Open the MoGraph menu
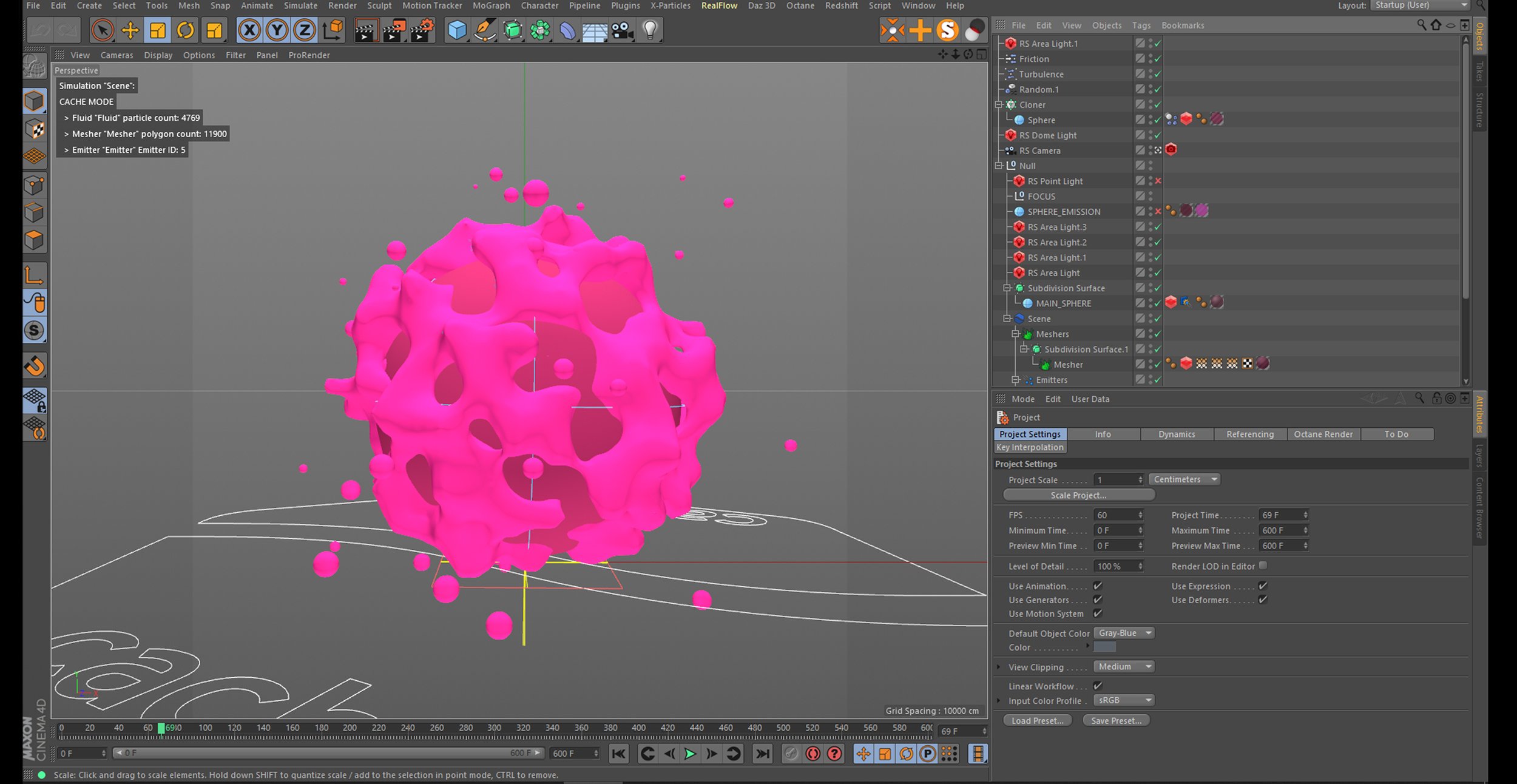This screenshot has width=1517, height=784. point(491,5)
